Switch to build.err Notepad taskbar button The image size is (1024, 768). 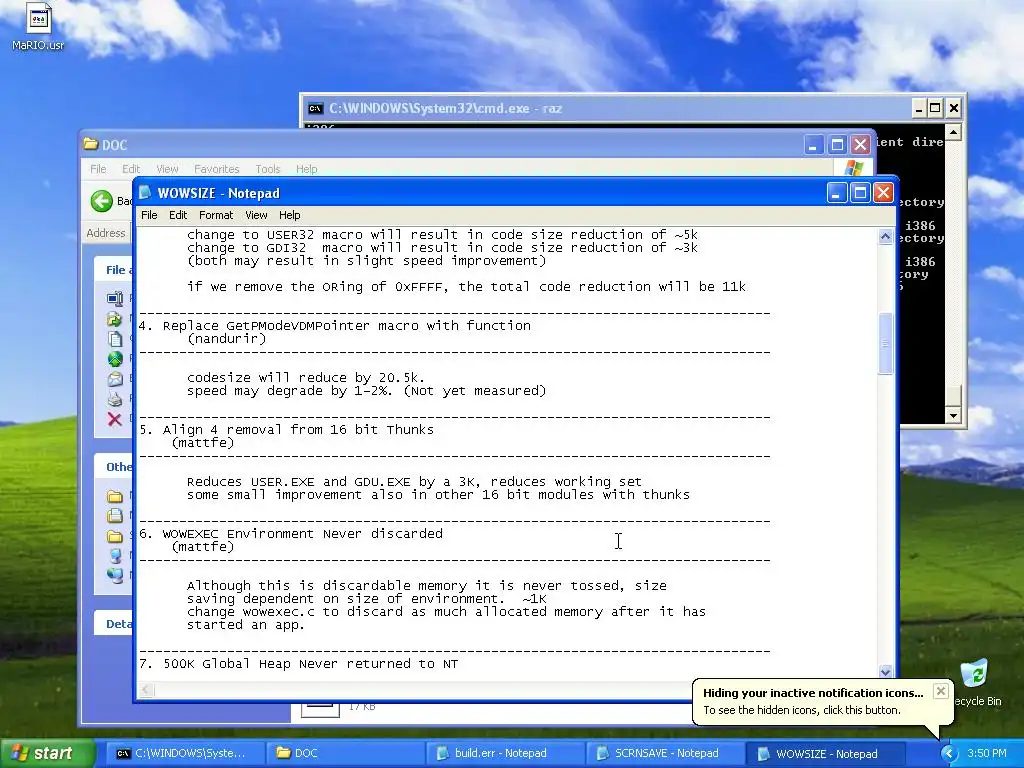[x=505, y=753]
